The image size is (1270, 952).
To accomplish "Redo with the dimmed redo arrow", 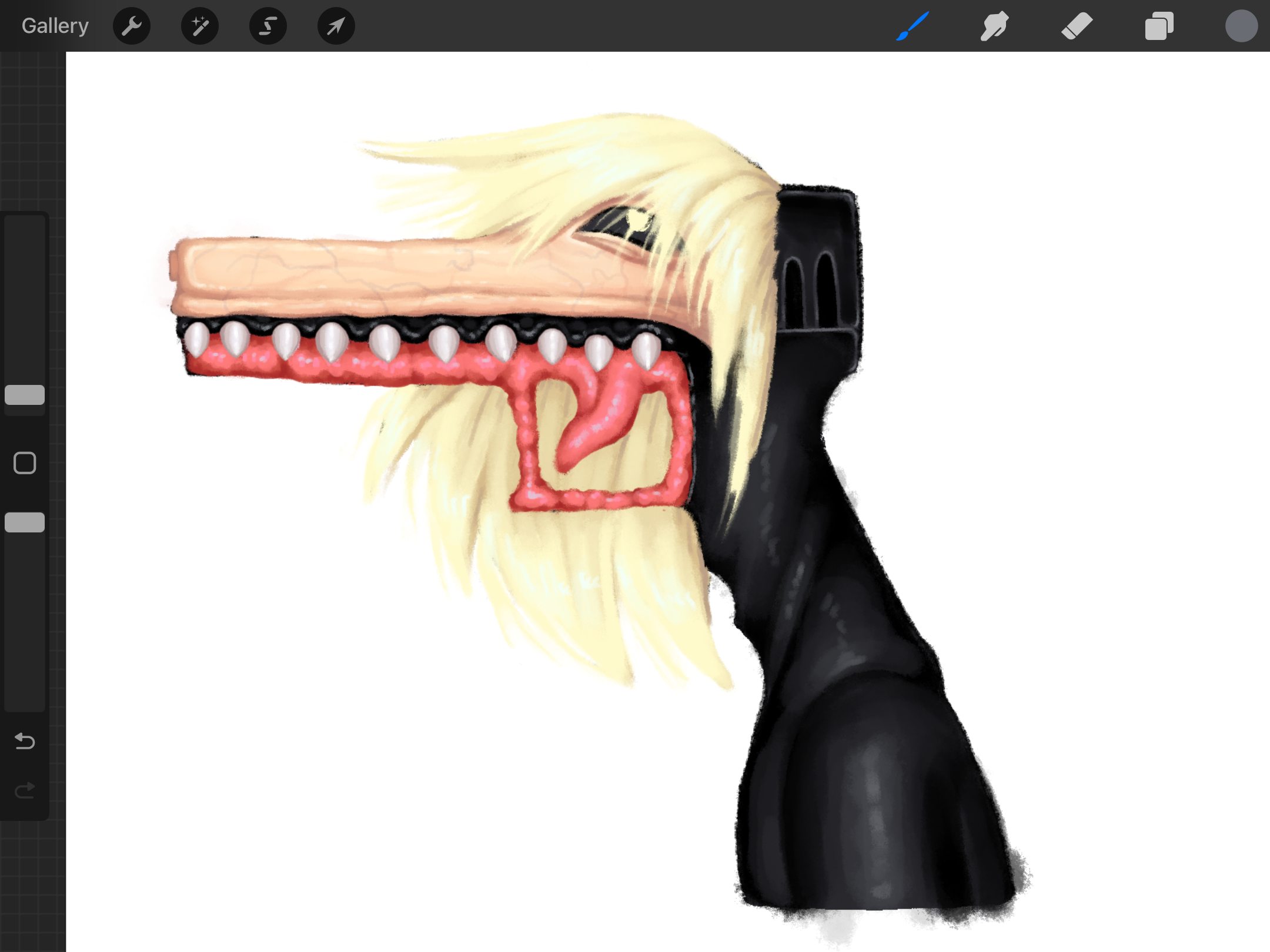I will 25,791.
